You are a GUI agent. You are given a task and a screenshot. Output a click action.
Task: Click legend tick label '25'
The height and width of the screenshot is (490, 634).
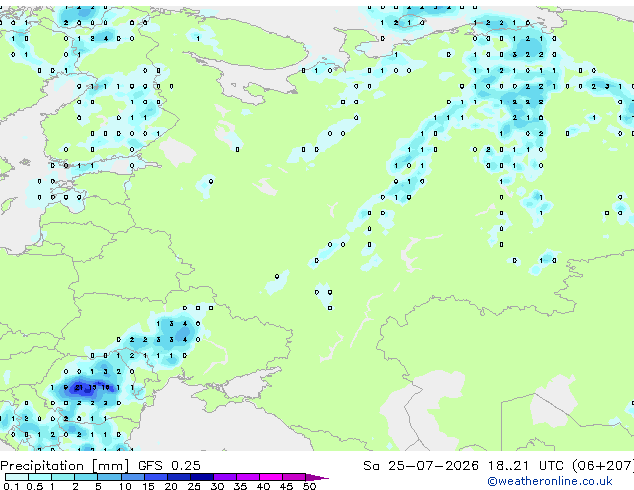click(x=194, y=486)
